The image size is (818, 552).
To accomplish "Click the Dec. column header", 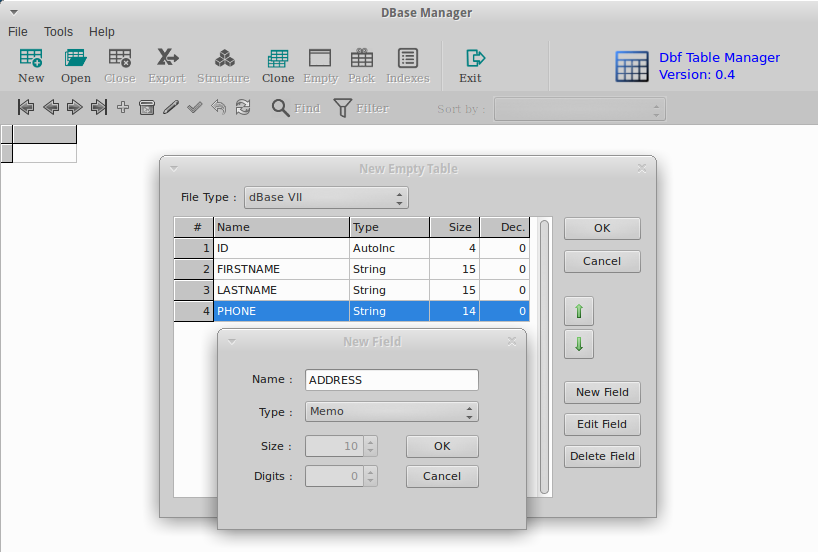I will click(504, 227).
